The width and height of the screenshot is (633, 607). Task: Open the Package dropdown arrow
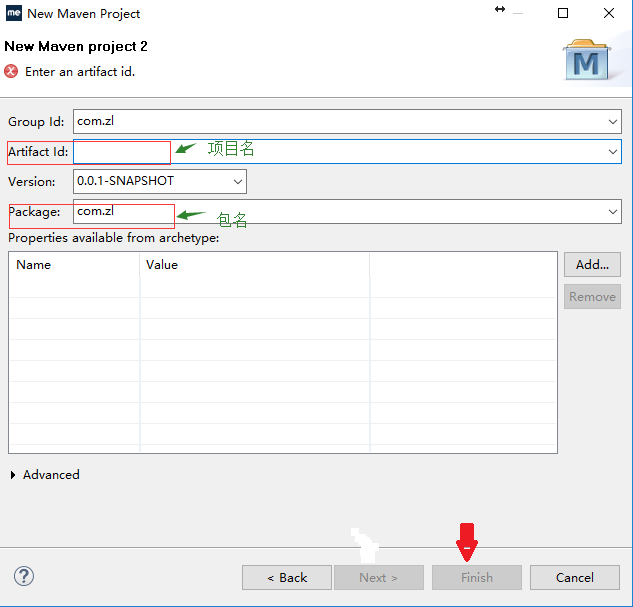[612, 211]
